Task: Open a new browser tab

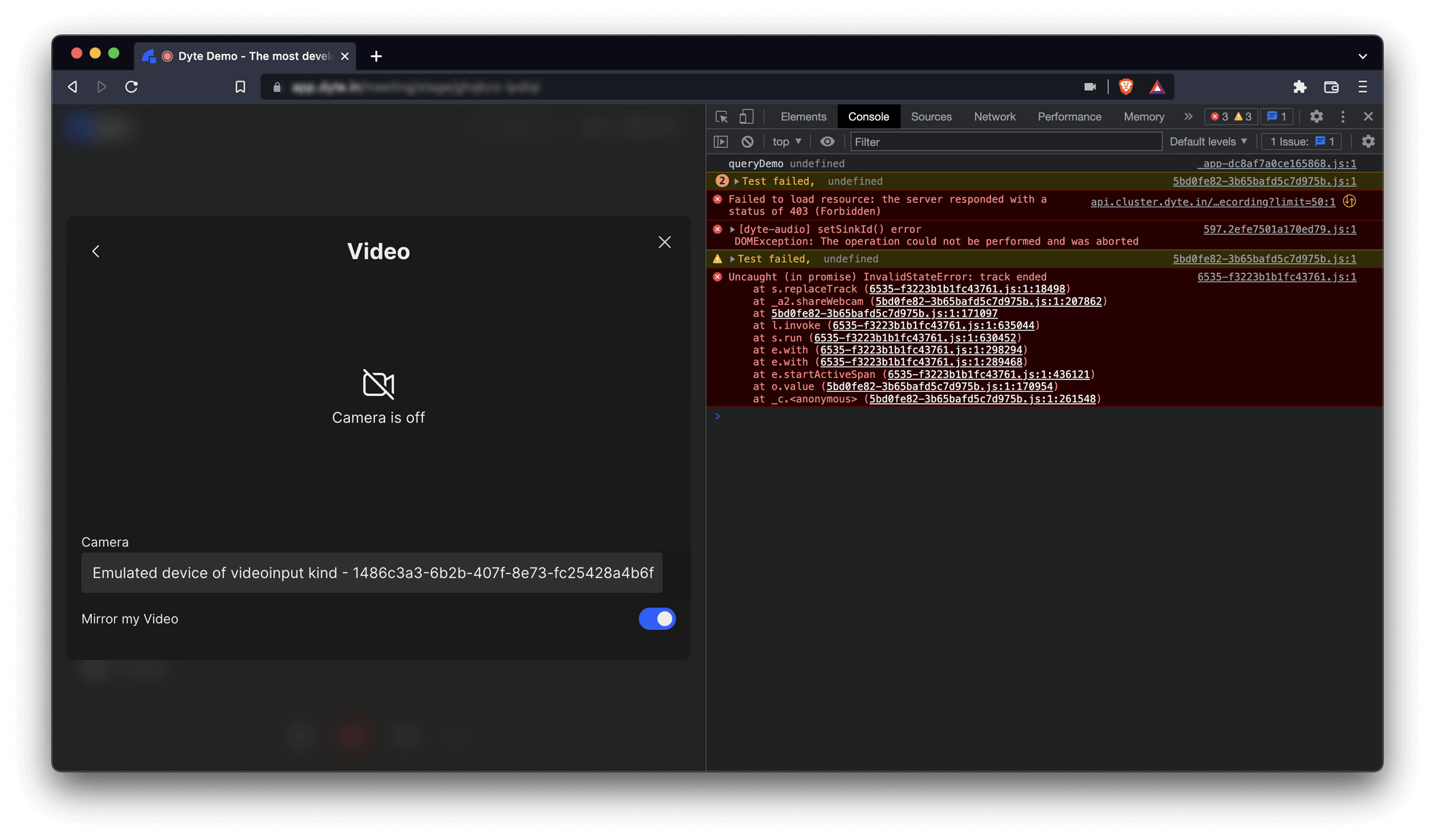Action: [376, 56]
